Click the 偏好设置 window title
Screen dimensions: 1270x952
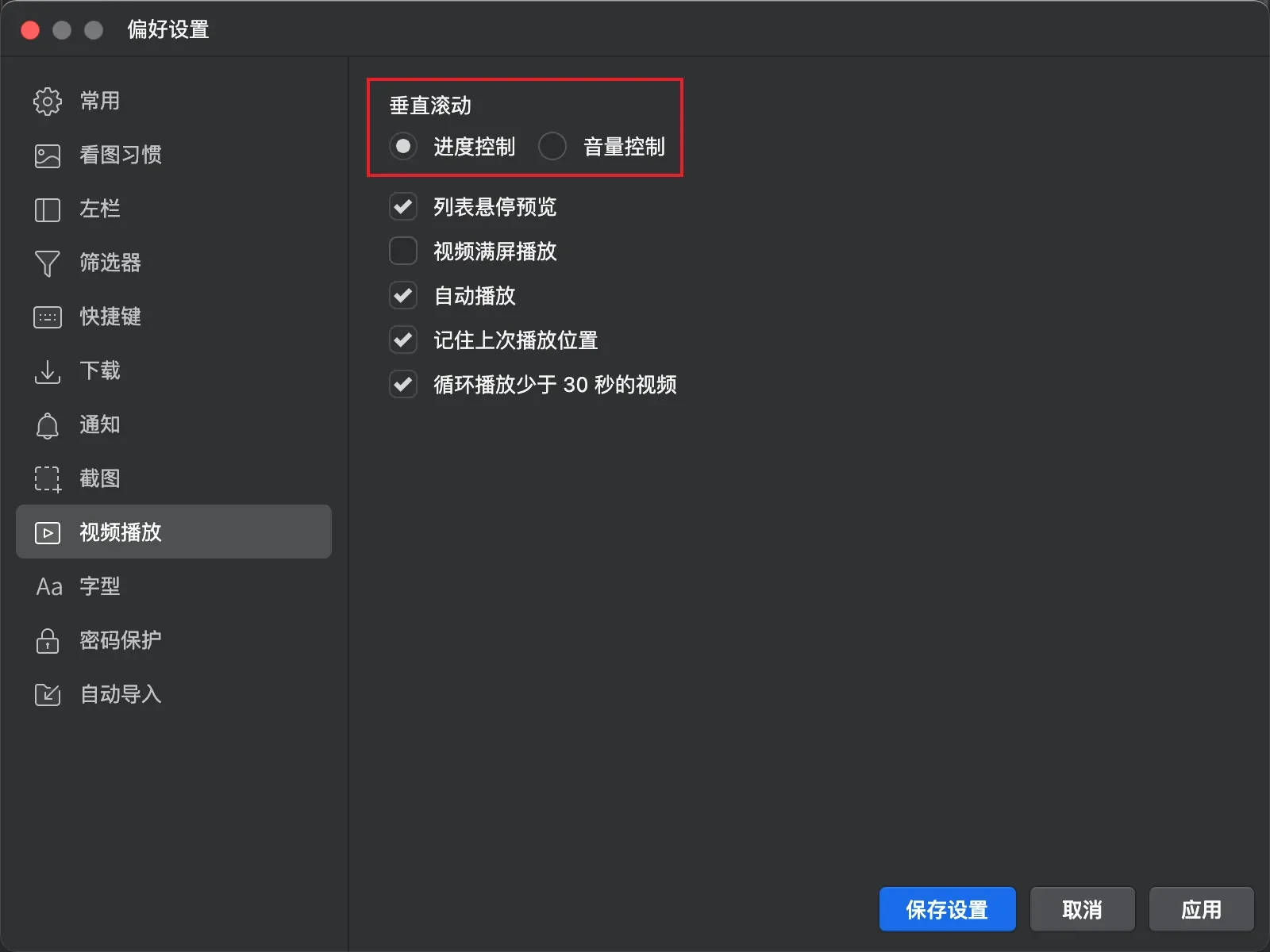click(168, 29)
